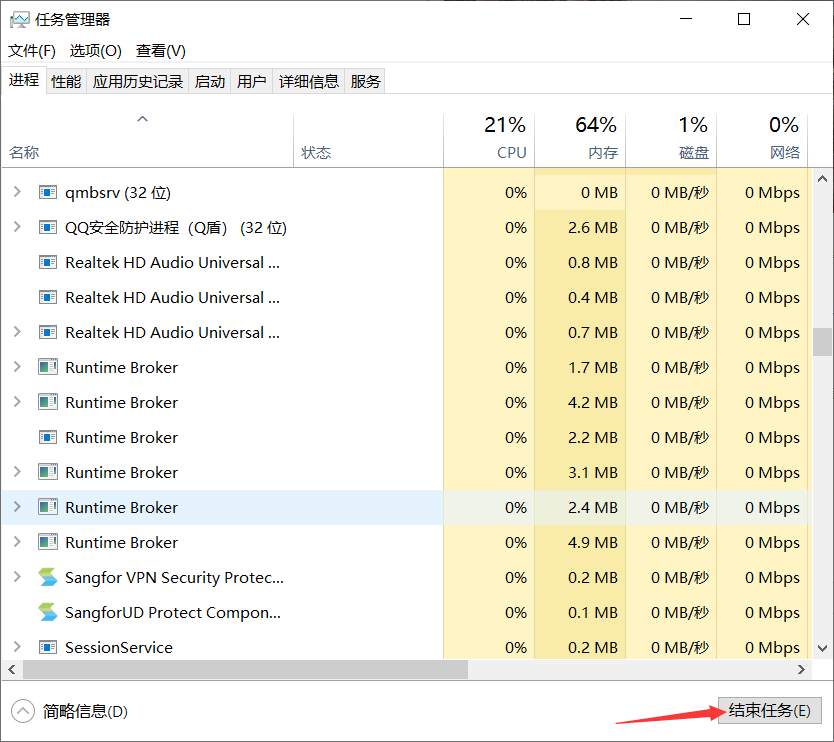Click the QQ安全防护进程 process icon
This screenshot has height=742, width=834.
(48, 227)
